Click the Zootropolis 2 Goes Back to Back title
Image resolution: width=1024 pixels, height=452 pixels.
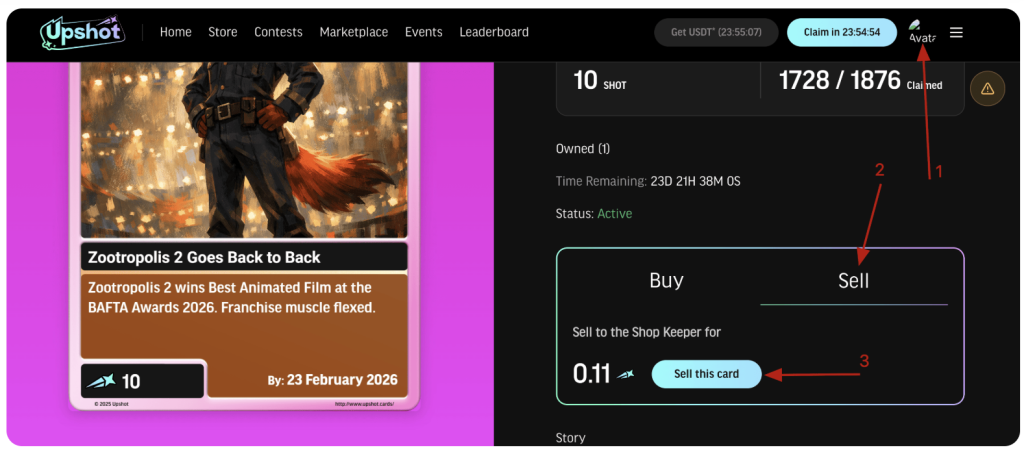[205, 257]
